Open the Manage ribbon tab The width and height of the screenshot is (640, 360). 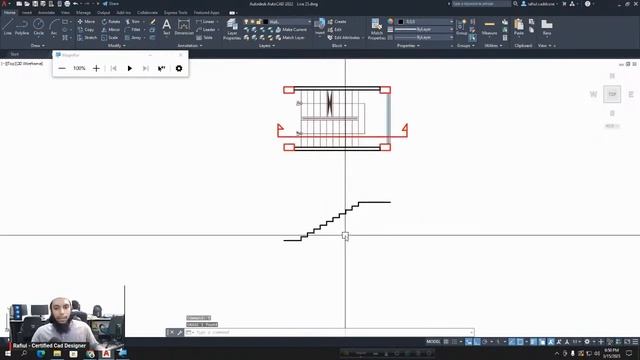pyautogui.click(x=83, y=13)
